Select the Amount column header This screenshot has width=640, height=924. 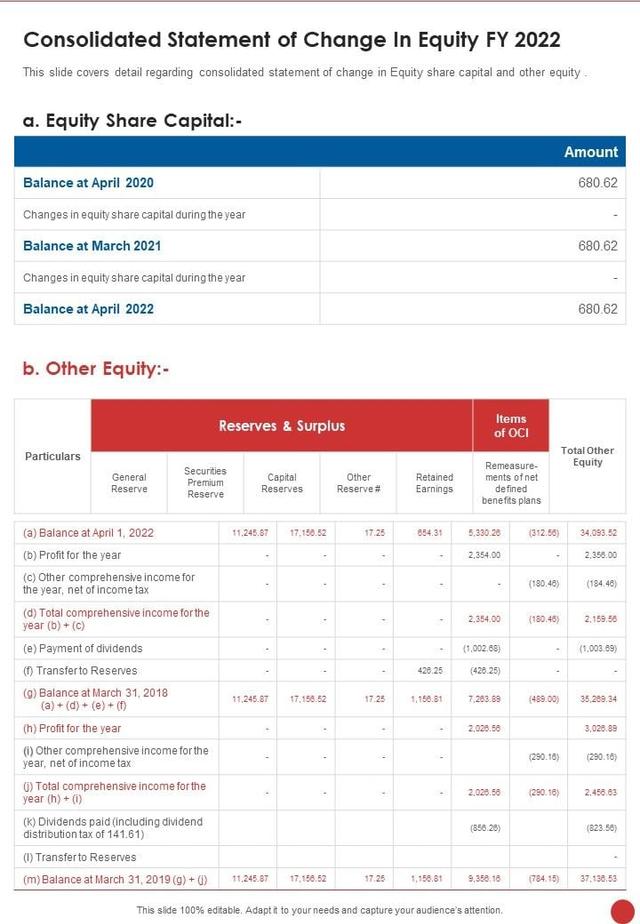[590, 152]
